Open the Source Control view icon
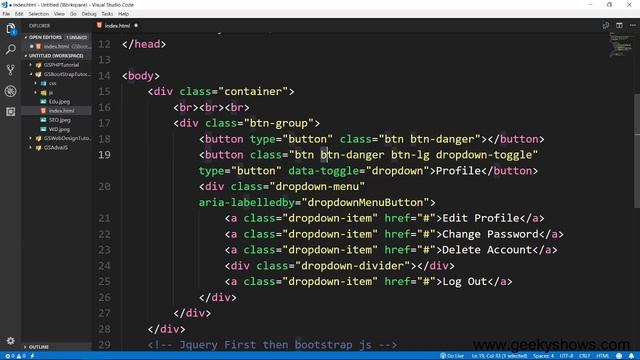Viewport: 640px width, 360px height. 11,70
